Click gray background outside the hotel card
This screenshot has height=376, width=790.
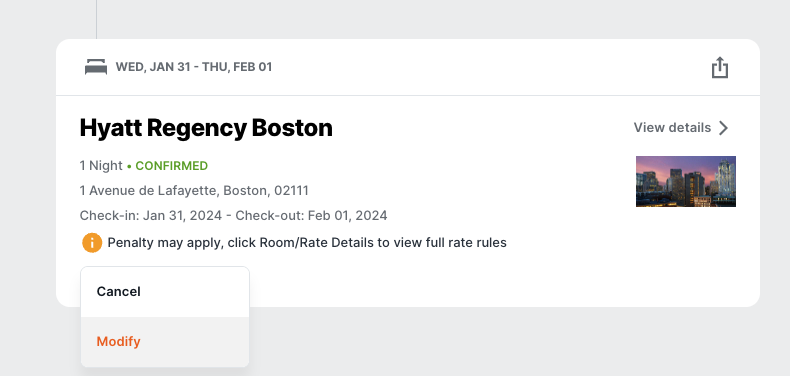pos(504,343)
